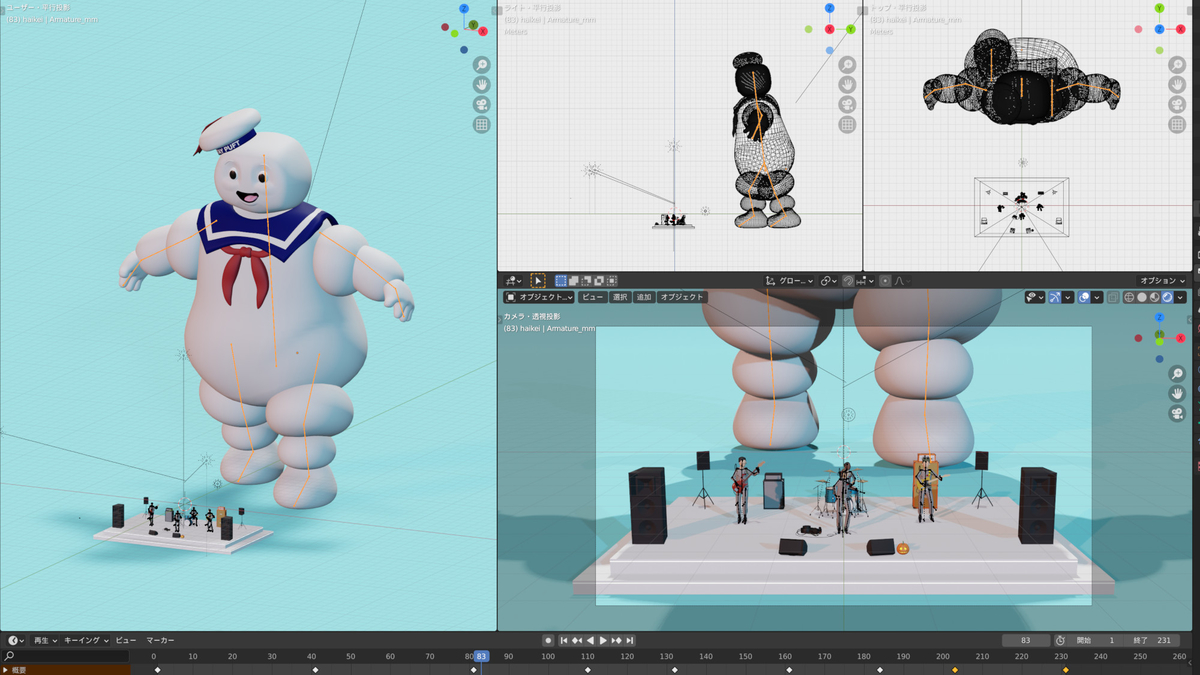Switch to solid shading mode
This screenshot has height=675, width=1200.
pyautogui.click(x=1142, y=297)
